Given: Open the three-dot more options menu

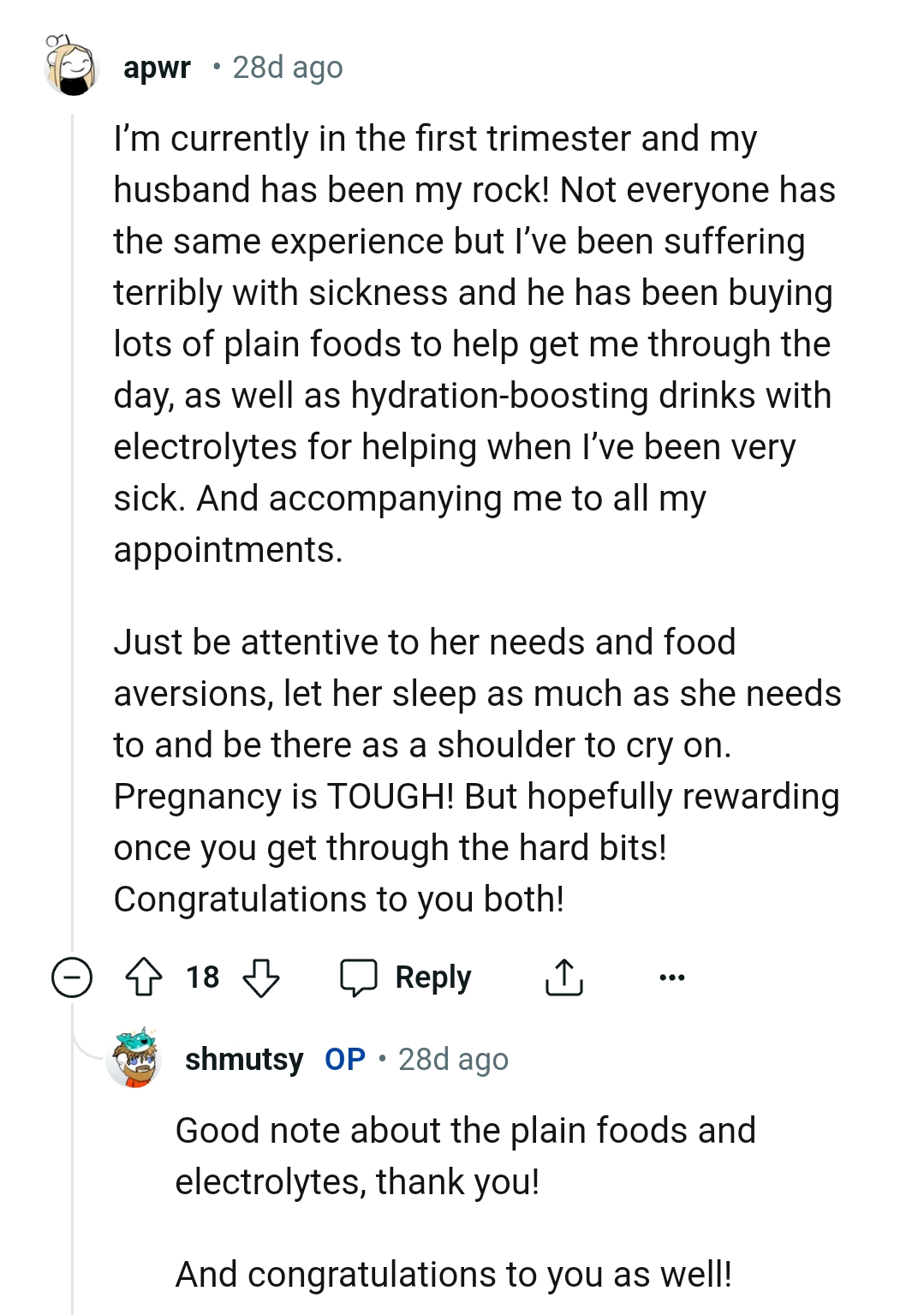Looking at the screenshot, I should click(x=672, y=977).
